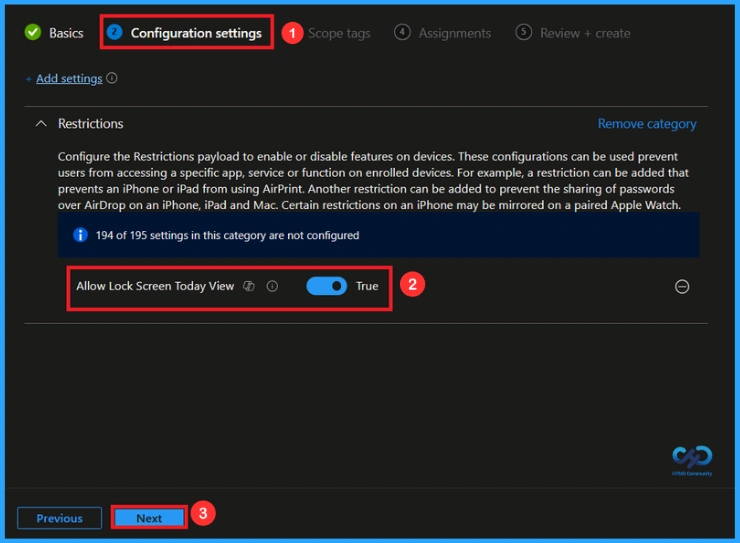Click the Restrictions heading text
This screenshot has width=740, height=543.
point(91,124)
